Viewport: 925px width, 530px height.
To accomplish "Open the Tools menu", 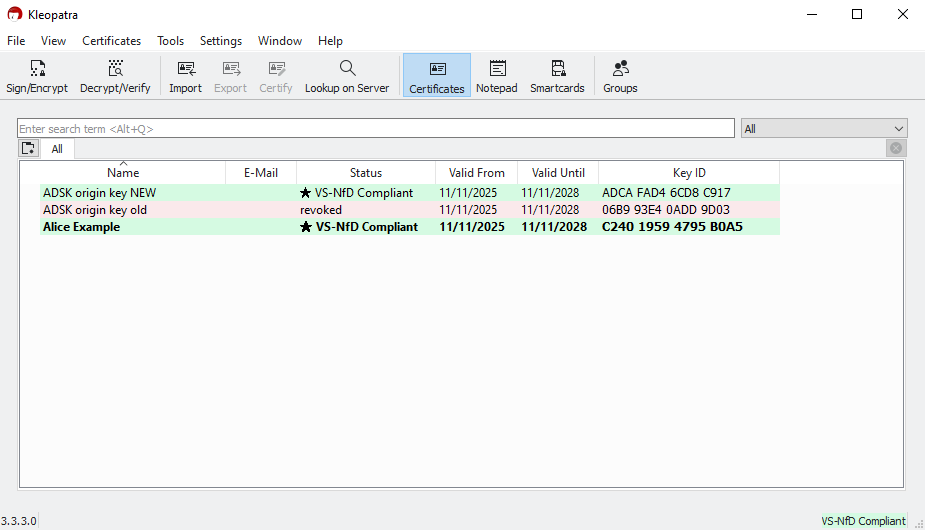I will (x=170, y=41).
